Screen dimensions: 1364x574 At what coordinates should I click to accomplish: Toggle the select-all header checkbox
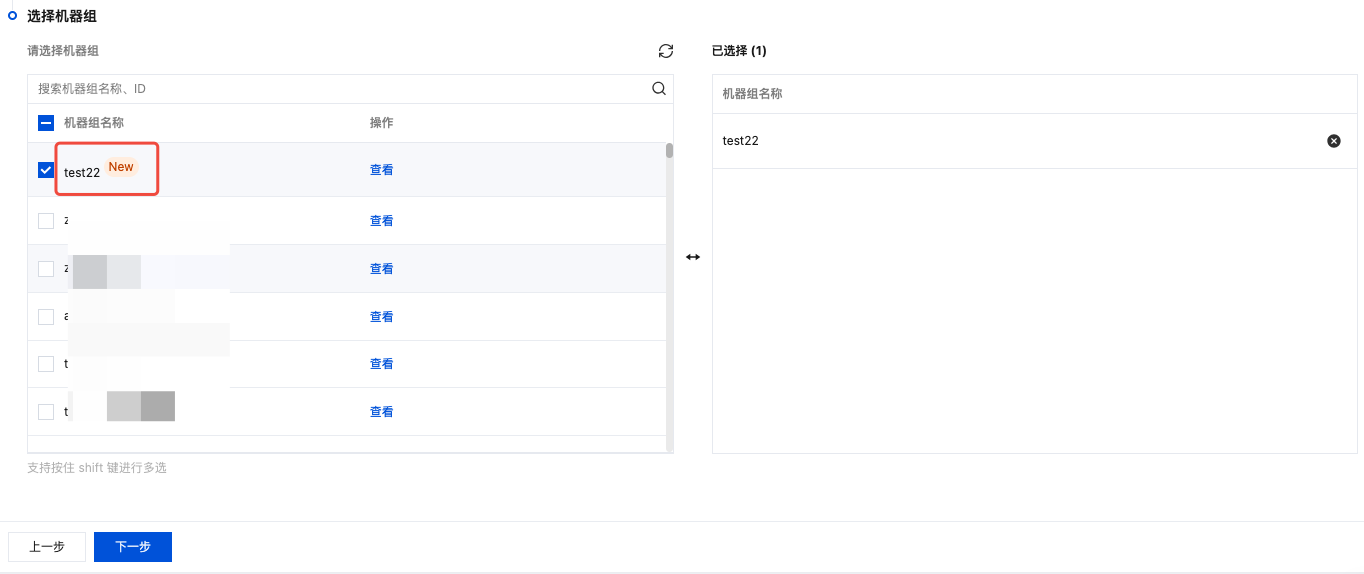pos(46,123)
